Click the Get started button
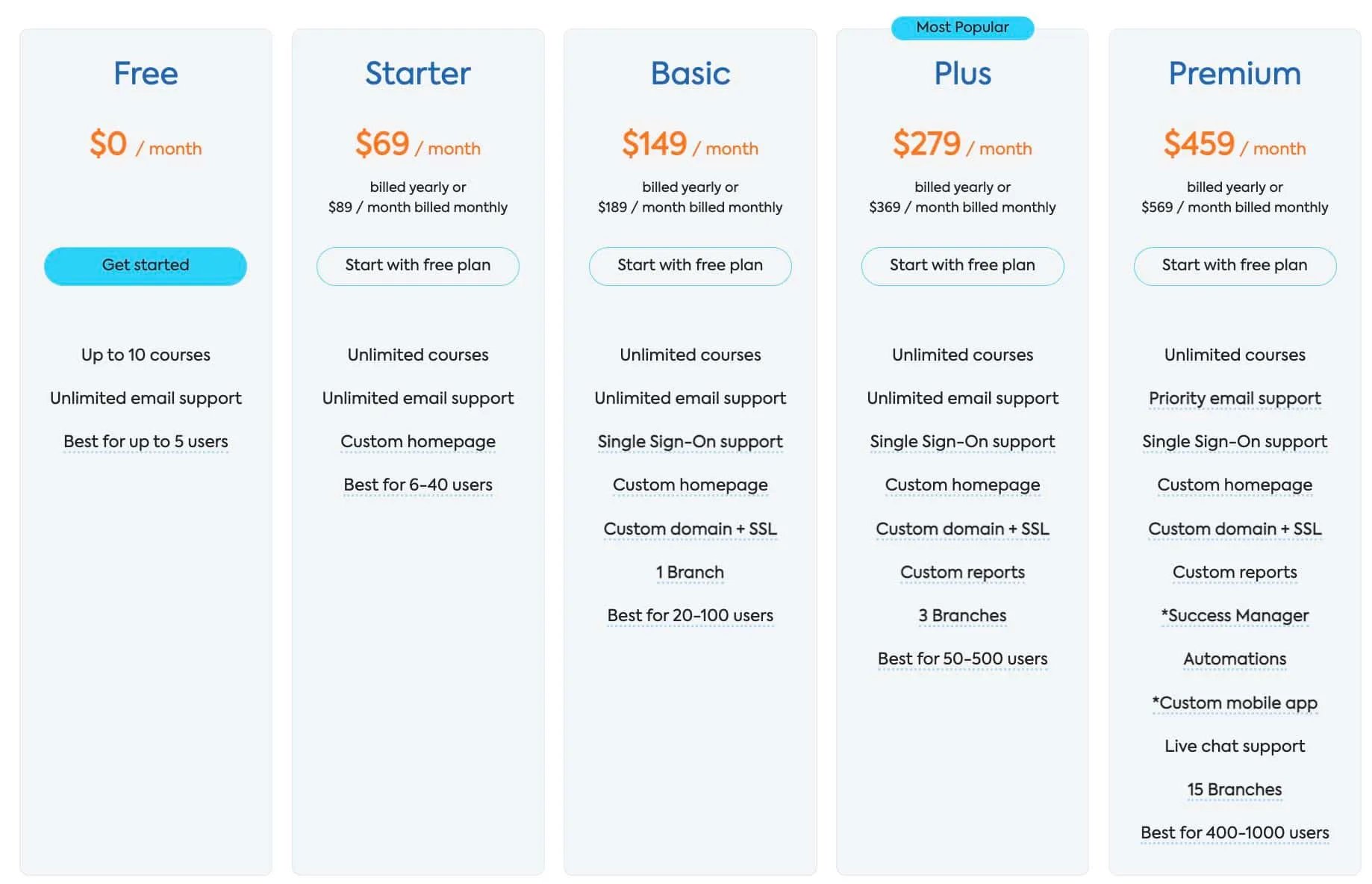Viewport: 1372px width, 884px height. point(146,266)
